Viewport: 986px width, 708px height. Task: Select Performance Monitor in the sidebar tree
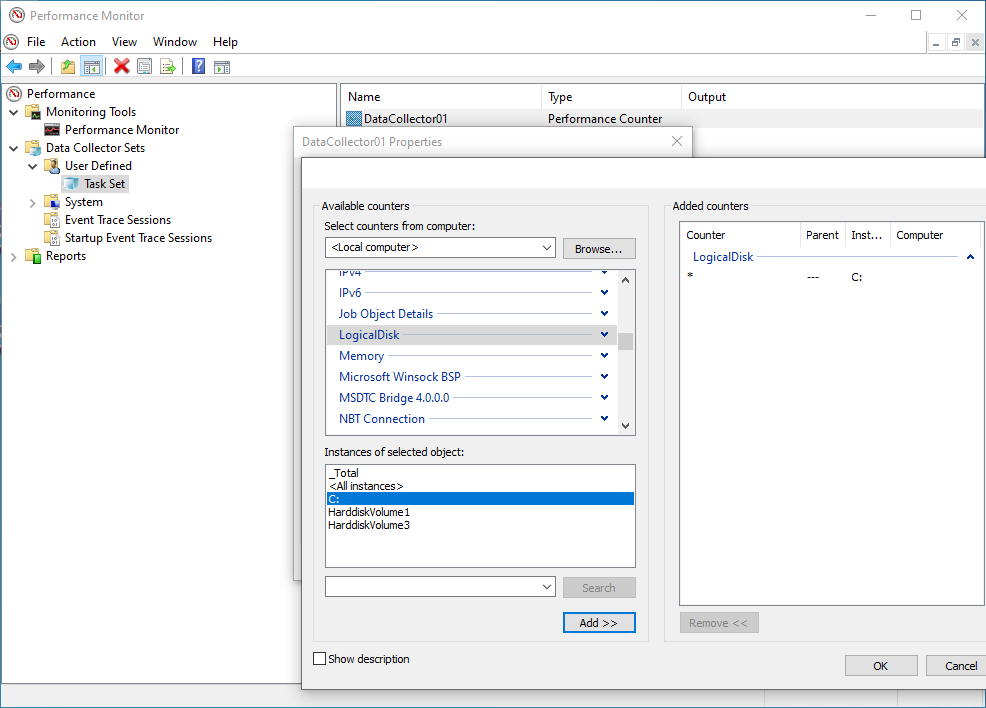point(120,129)
